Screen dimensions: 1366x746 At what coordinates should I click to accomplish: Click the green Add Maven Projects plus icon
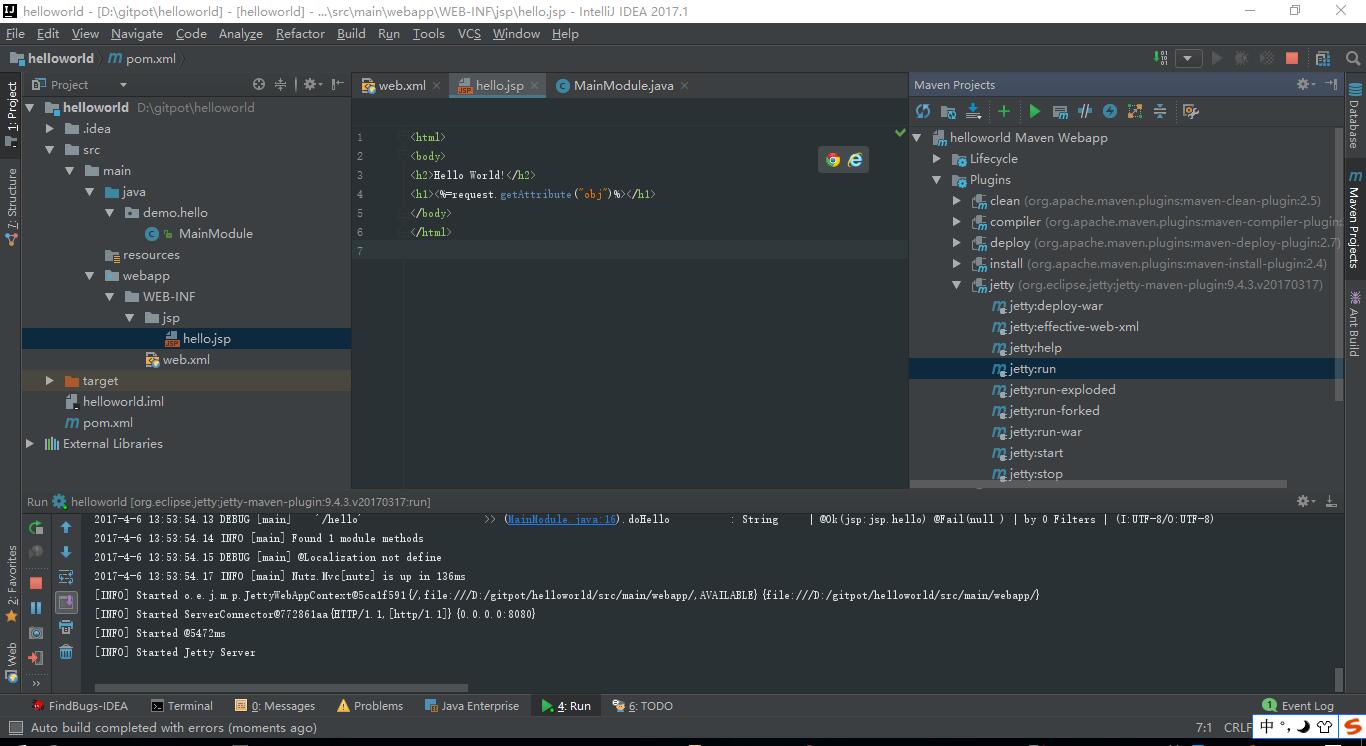[1004, 111]
